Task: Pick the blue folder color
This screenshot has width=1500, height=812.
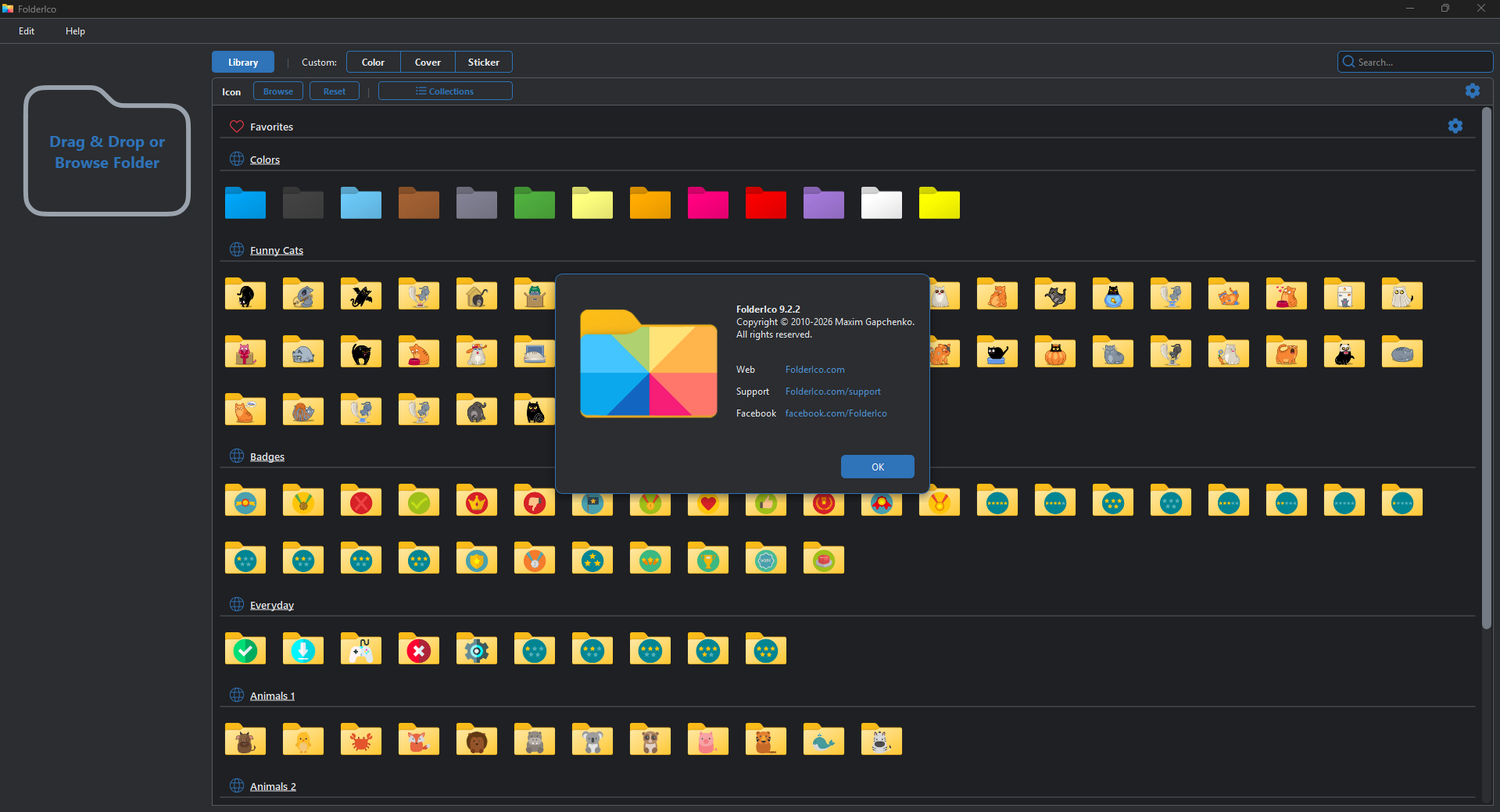Action: 245,203
